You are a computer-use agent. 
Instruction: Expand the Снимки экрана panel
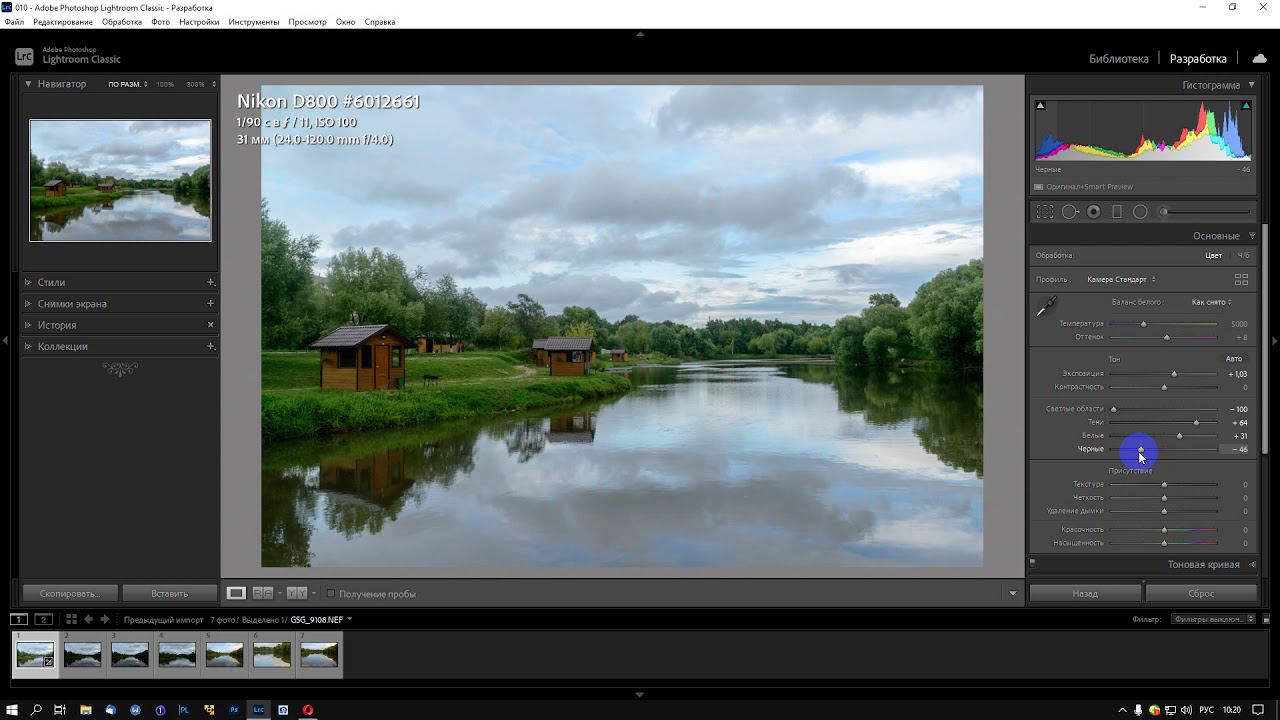[x=28, y=303]
